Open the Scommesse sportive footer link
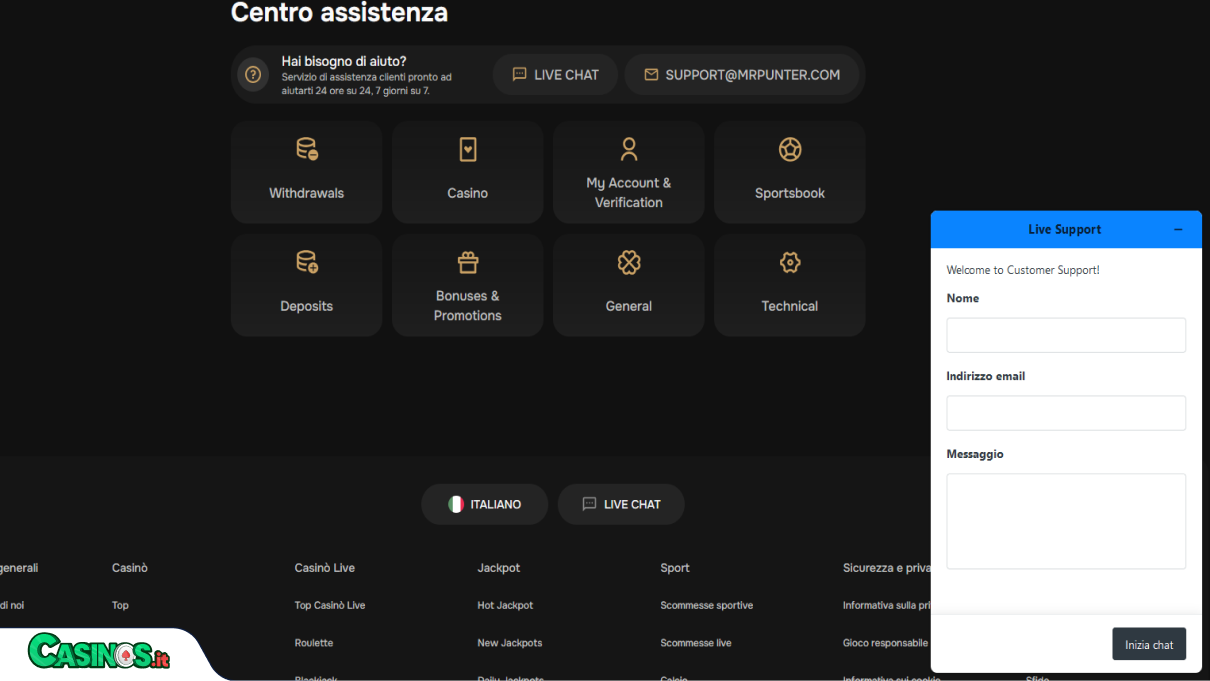Screen dimensions: 1210x681 (x=707, y=605)
